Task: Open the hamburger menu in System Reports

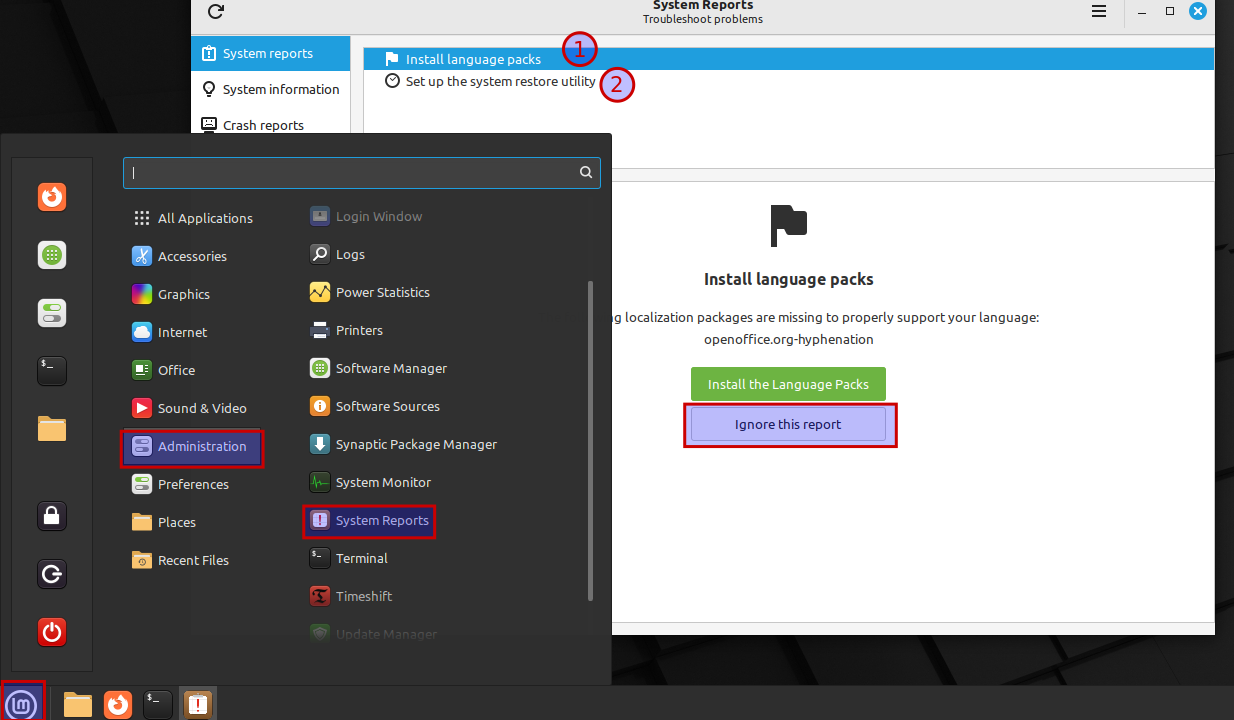Action: point(1099,11)
